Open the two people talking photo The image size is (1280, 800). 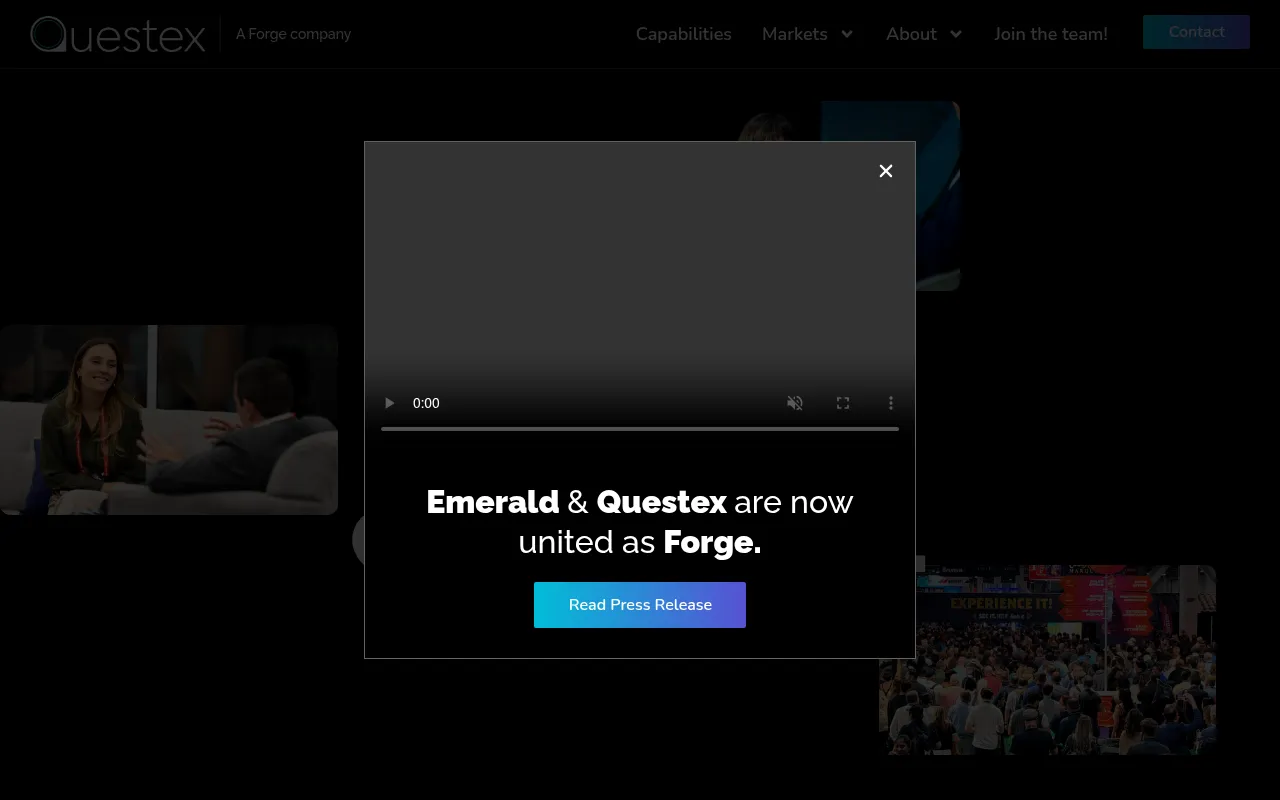coord(169,420)
